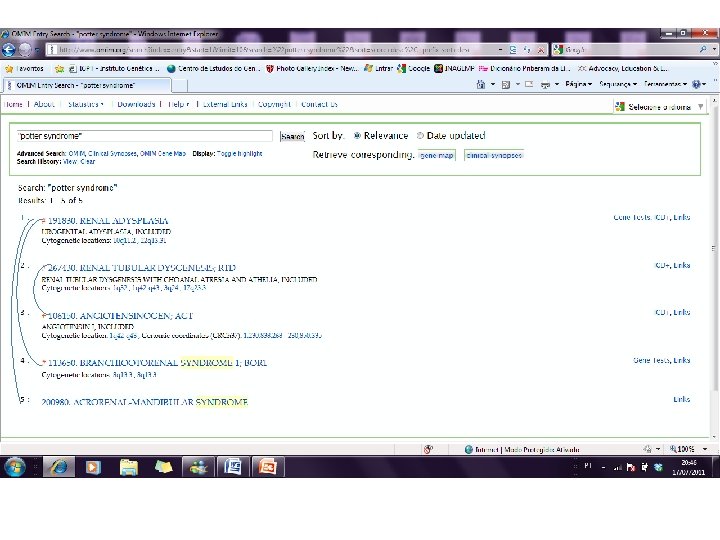Click in the 'potter syndrome' search field
Viewport: 720px width, 540px height.
pos(145,136)
